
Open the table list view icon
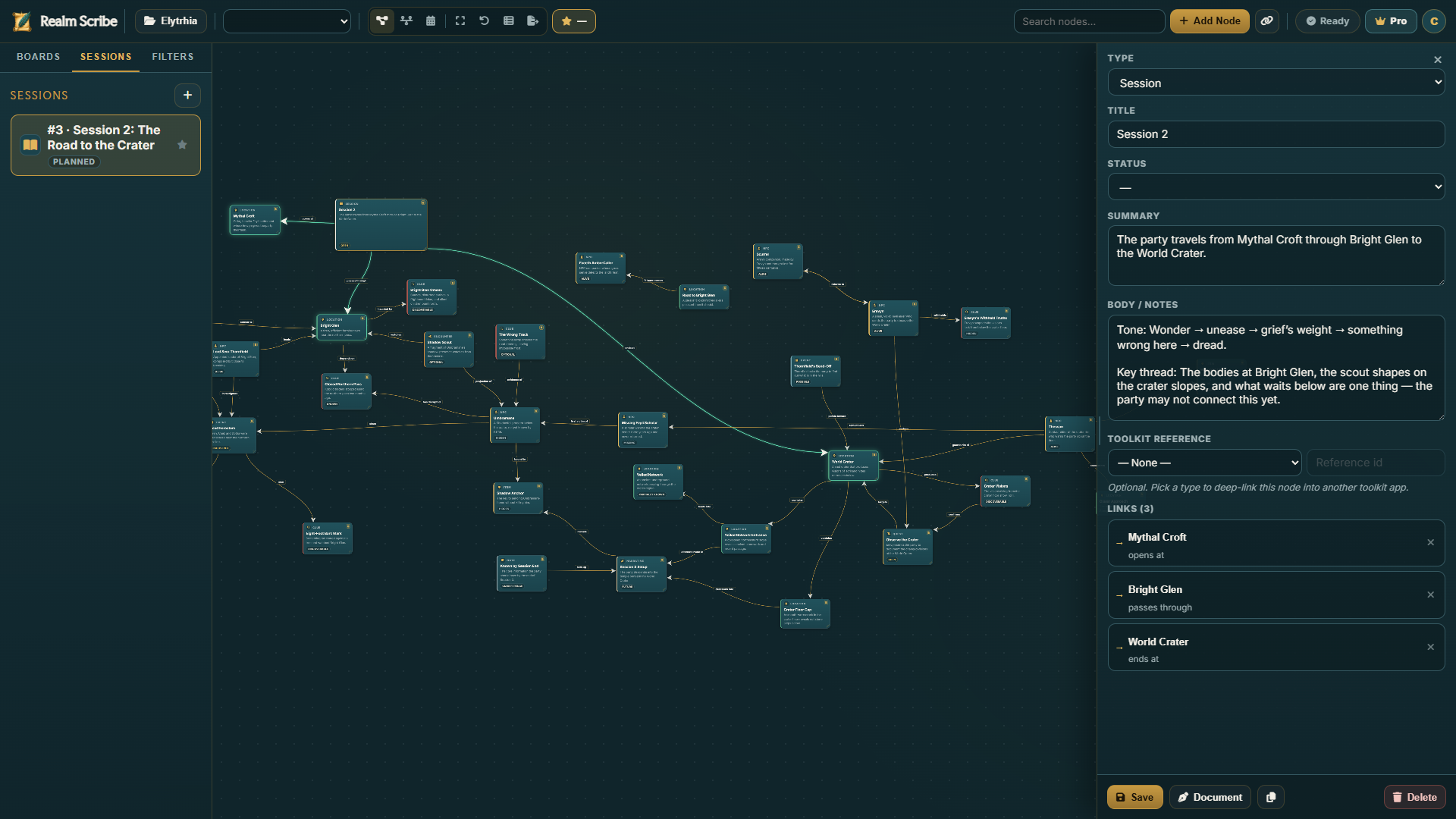pyautogui.click(x=509, y=21)
